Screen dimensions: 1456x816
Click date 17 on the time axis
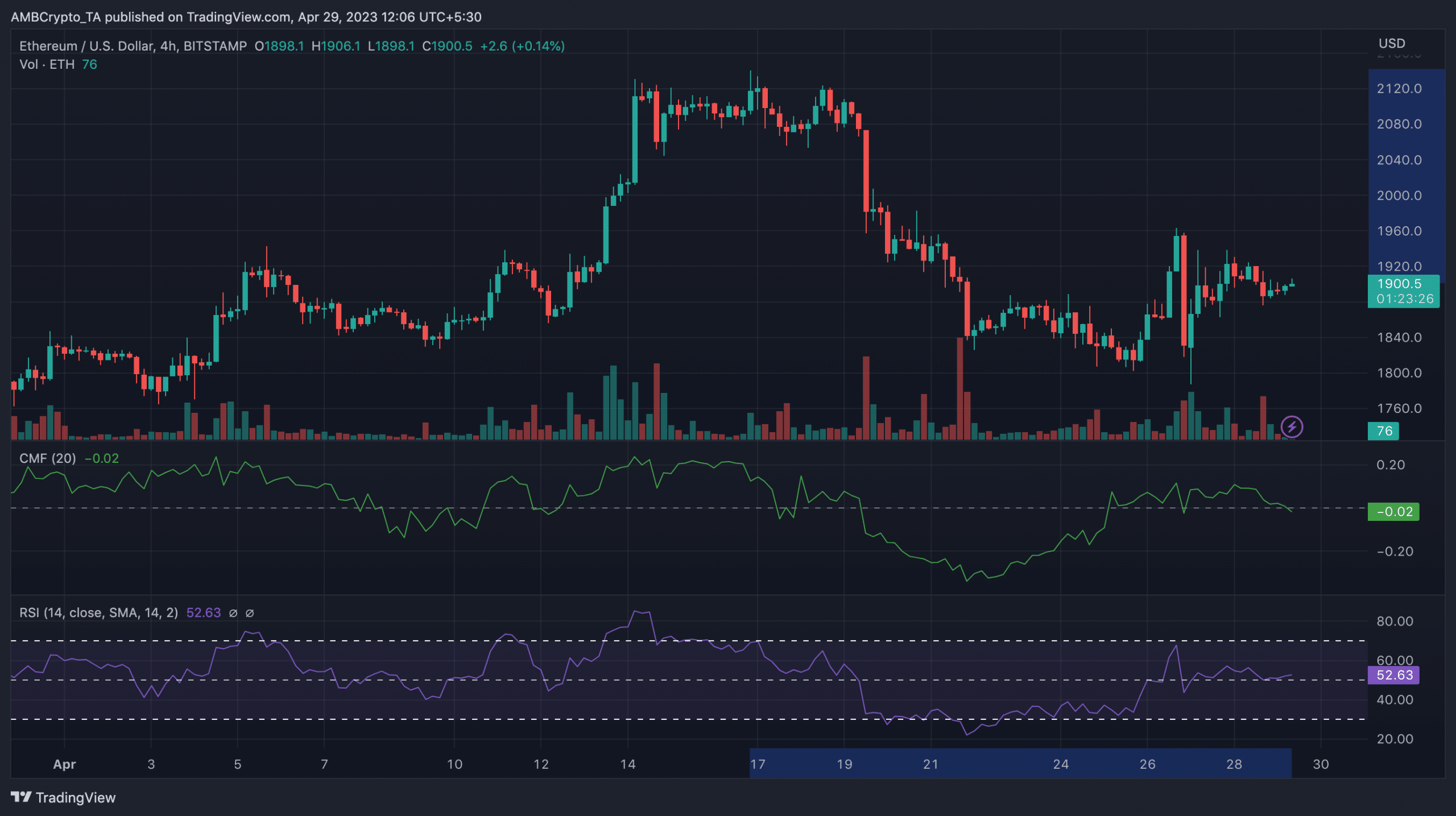(758, 764)
